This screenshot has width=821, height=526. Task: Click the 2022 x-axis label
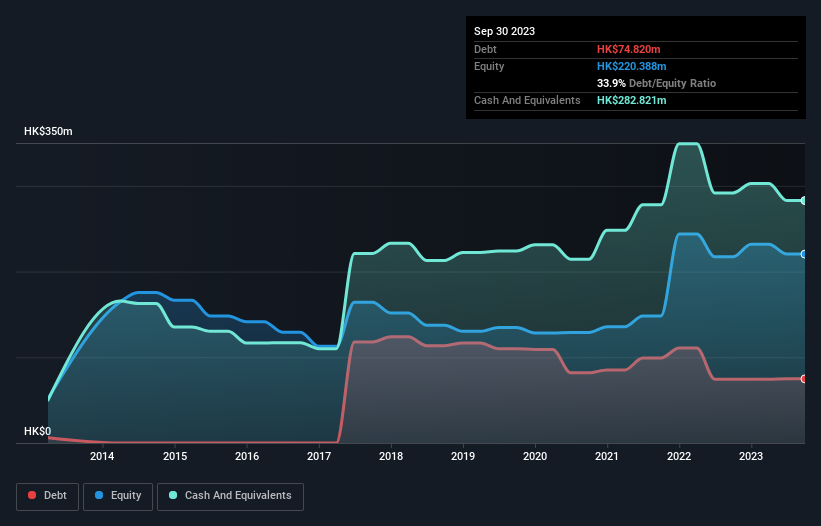[679, 456]
